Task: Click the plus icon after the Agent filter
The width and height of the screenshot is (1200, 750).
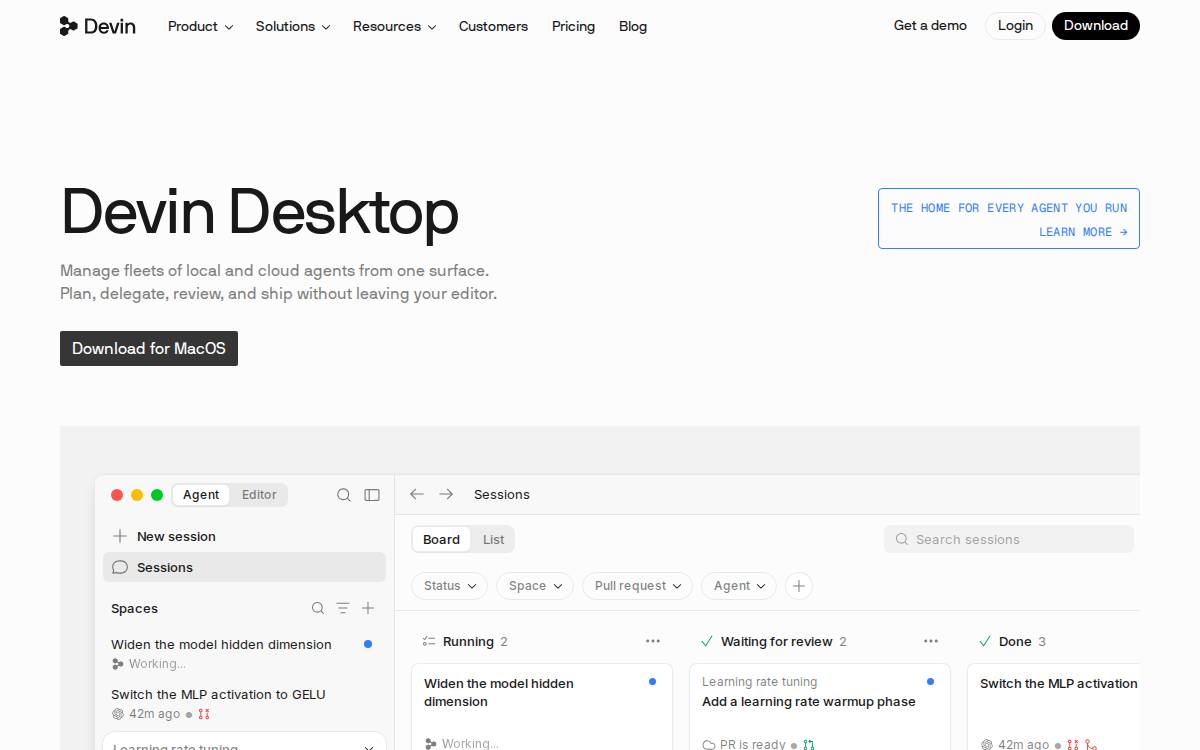Action: pos(798,586)
